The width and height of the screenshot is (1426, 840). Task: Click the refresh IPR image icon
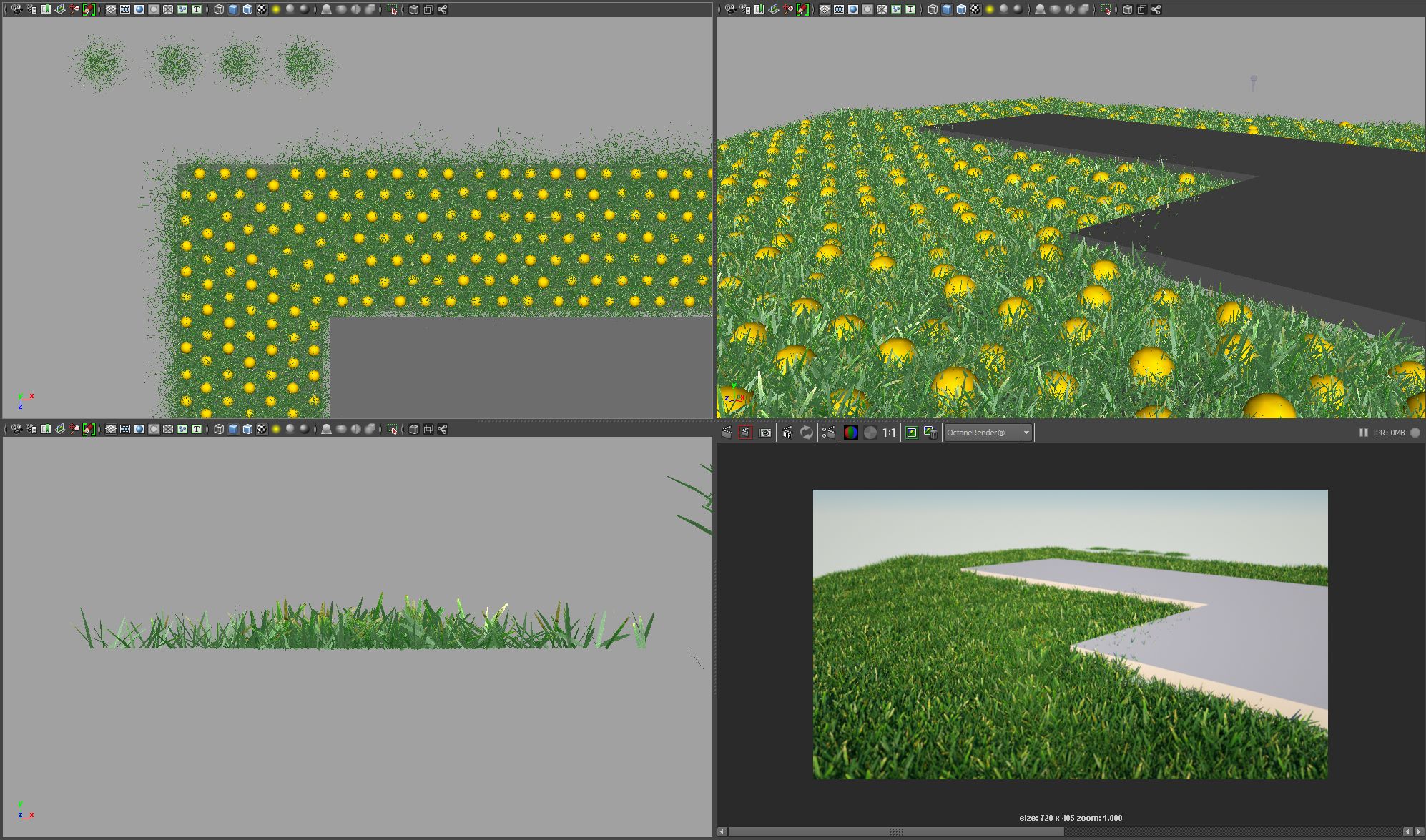coord(807,433)
